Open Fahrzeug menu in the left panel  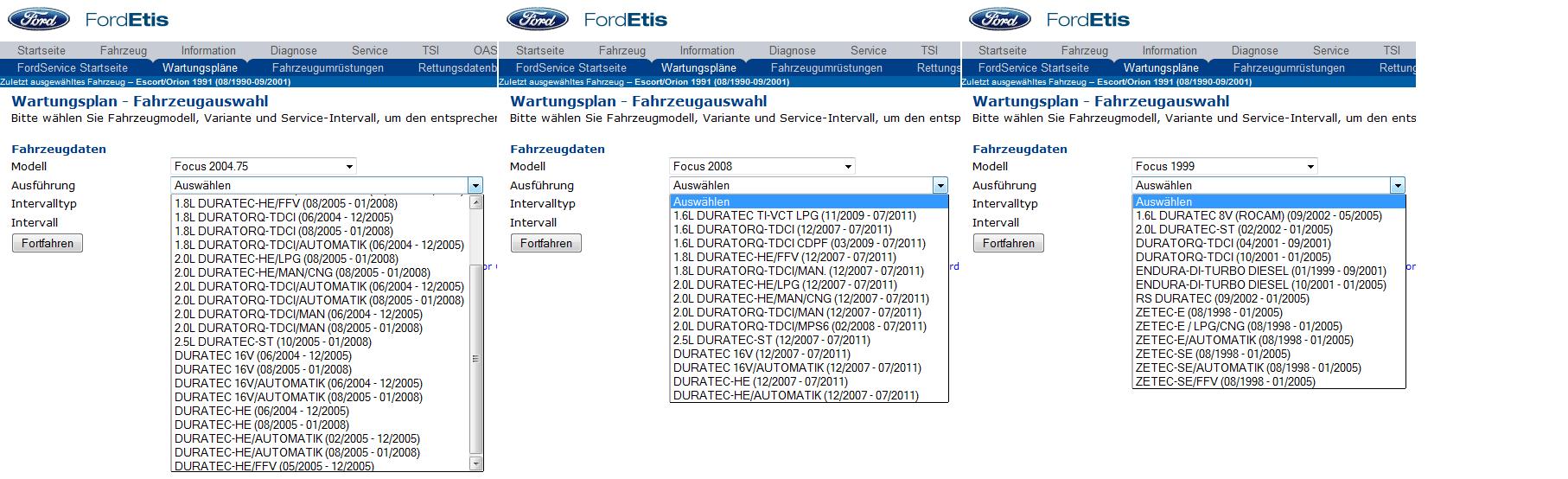coord(124,50)
